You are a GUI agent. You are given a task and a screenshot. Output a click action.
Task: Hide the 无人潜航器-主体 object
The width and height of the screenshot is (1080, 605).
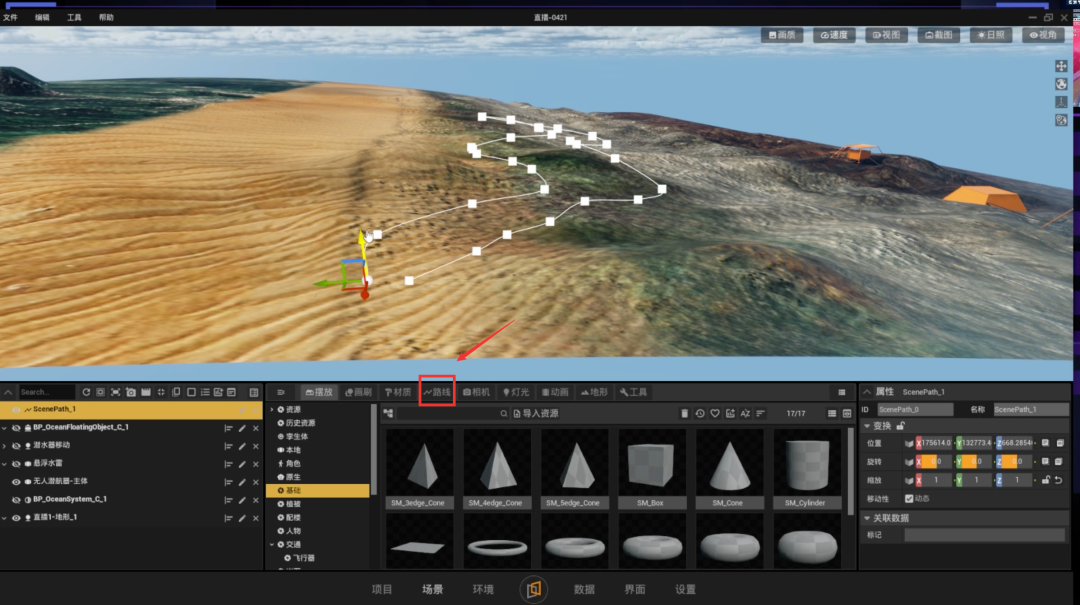pyautogui.click(x=17, y=482)
